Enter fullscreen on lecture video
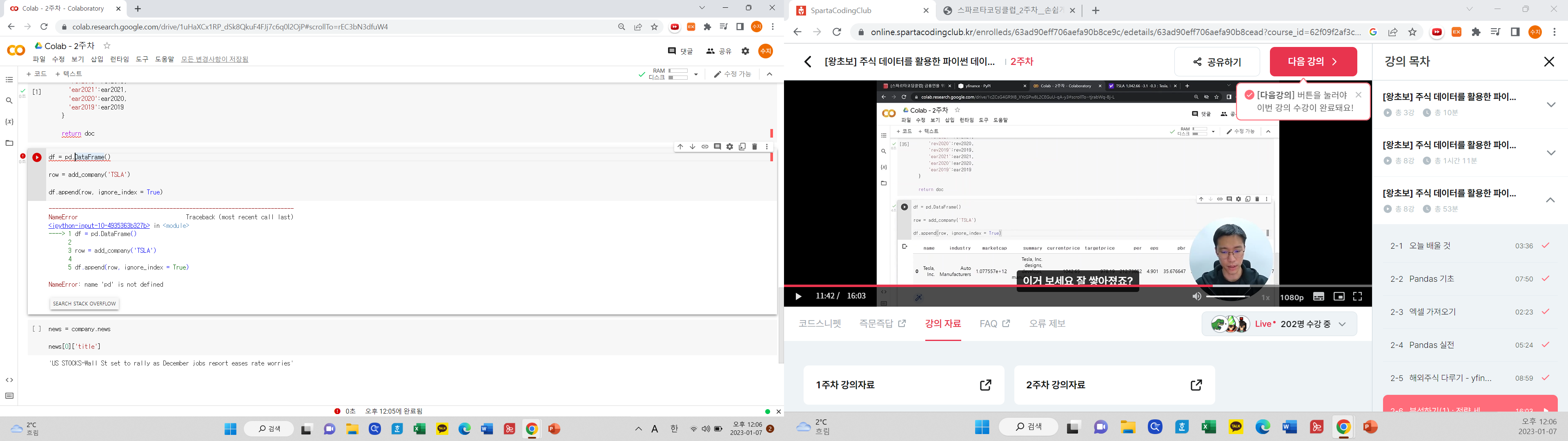The width and height of the screenshot is (1568, 441). (x=1357, y=296)
